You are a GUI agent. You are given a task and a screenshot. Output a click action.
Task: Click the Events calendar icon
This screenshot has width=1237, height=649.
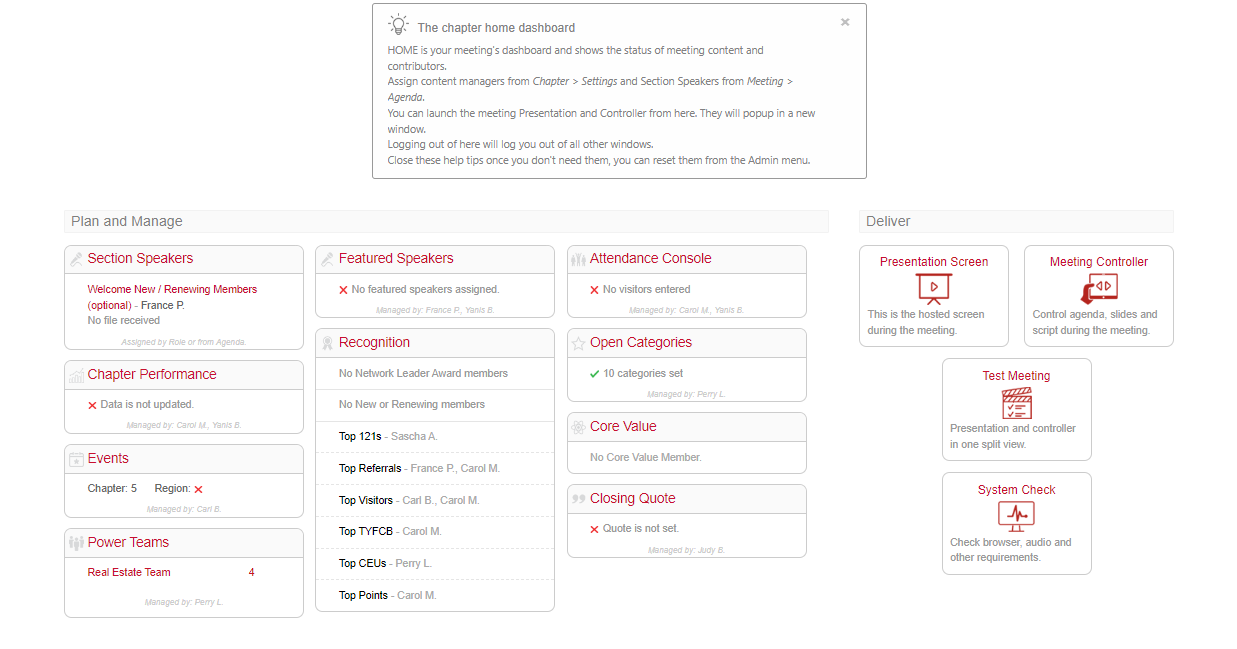pyautogui.click(x=76, y=459)
